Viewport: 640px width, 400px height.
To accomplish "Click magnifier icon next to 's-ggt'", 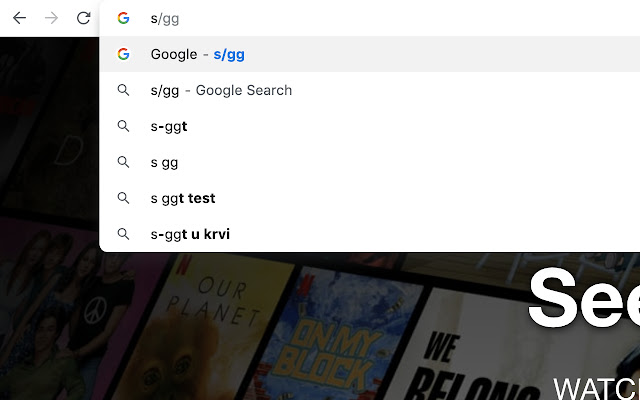I will point(123,126).
